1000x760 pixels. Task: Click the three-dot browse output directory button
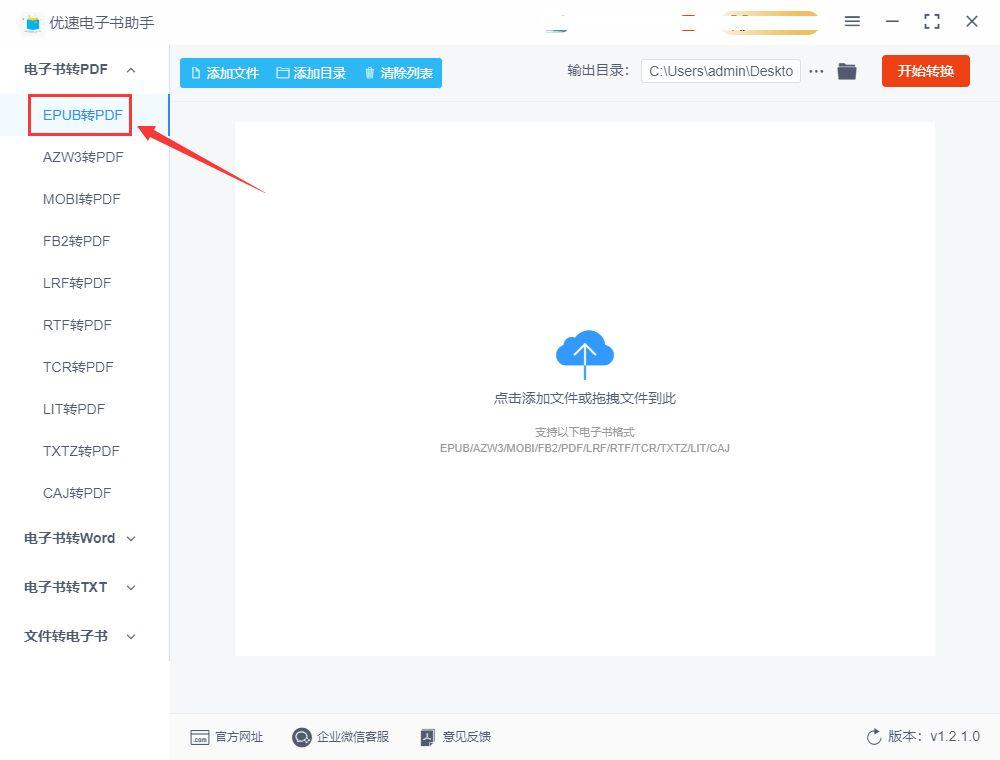coord(816,71)
